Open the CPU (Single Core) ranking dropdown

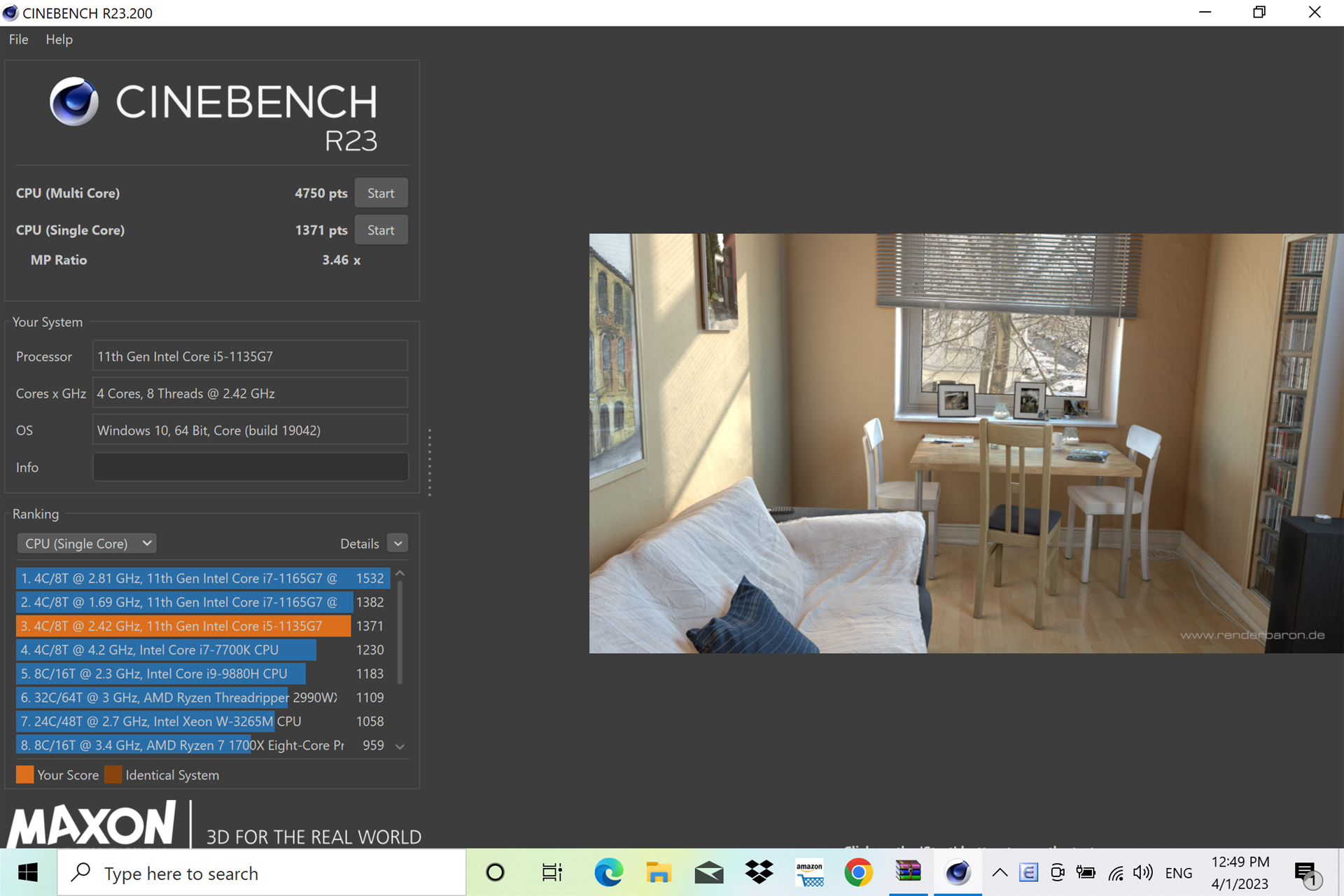[87, 544]
